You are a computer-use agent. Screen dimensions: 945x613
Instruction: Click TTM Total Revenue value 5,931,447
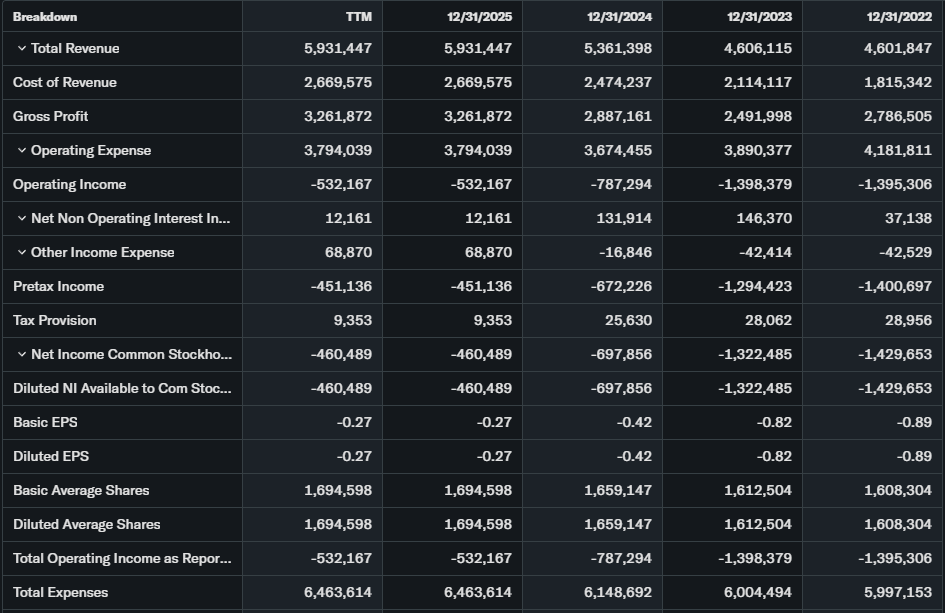tap(338, 49)
